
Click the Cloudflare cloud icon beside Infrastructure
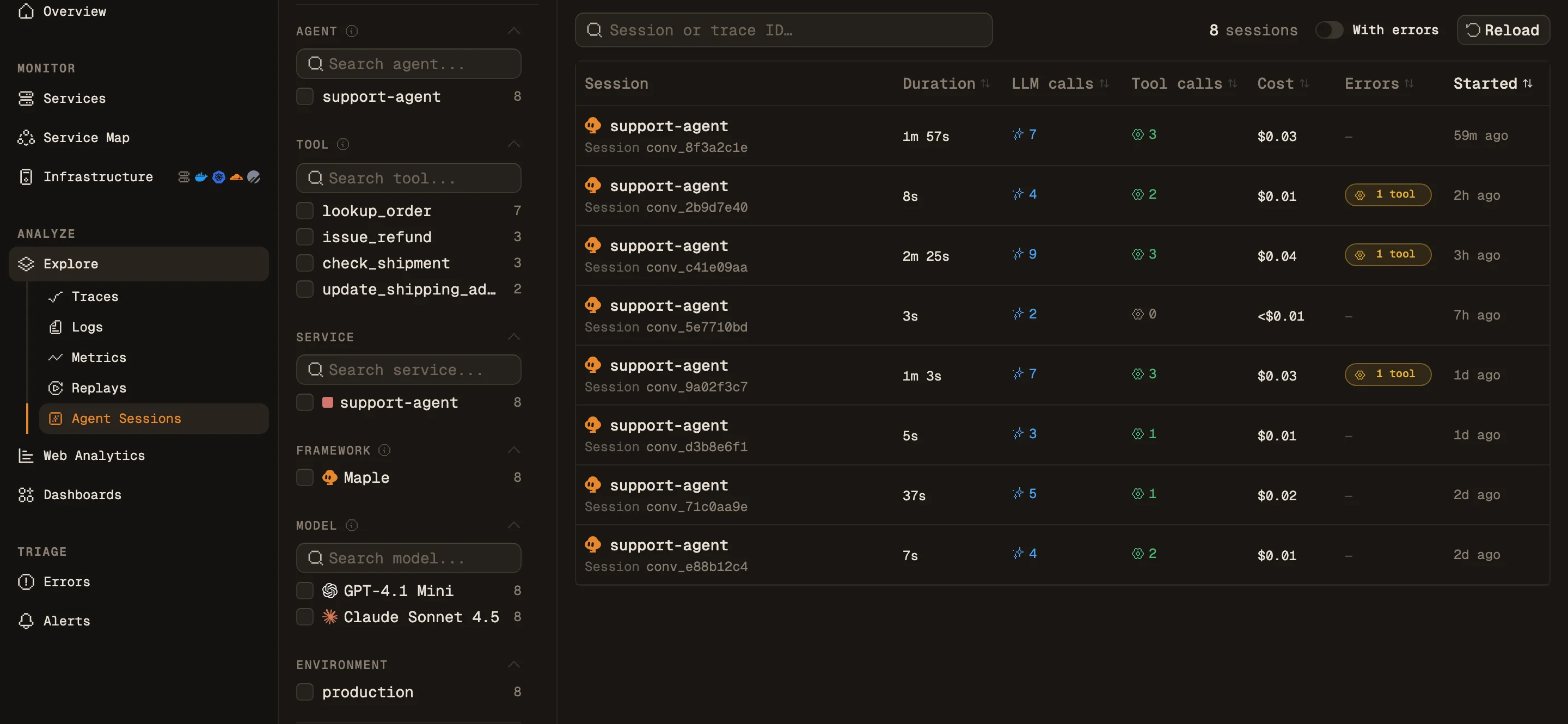point(236,177)
